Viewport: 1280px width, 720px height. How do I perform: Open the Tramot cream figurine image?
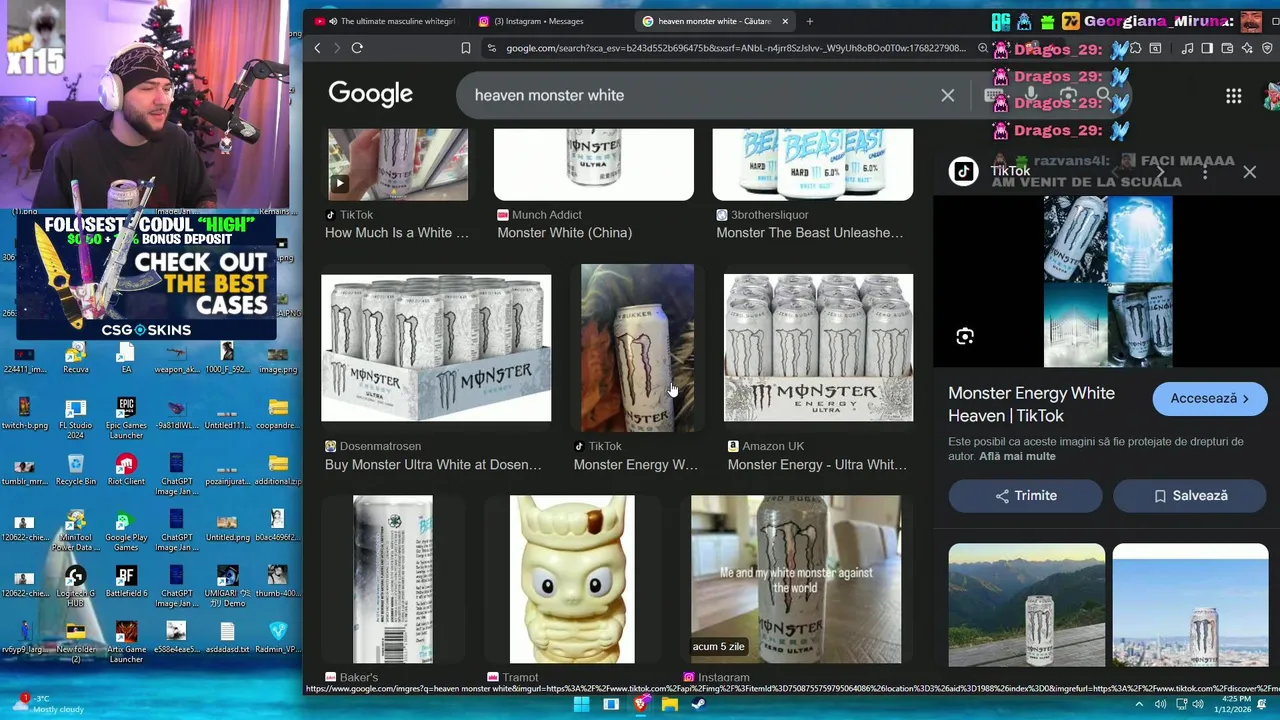tap(572, 579)
